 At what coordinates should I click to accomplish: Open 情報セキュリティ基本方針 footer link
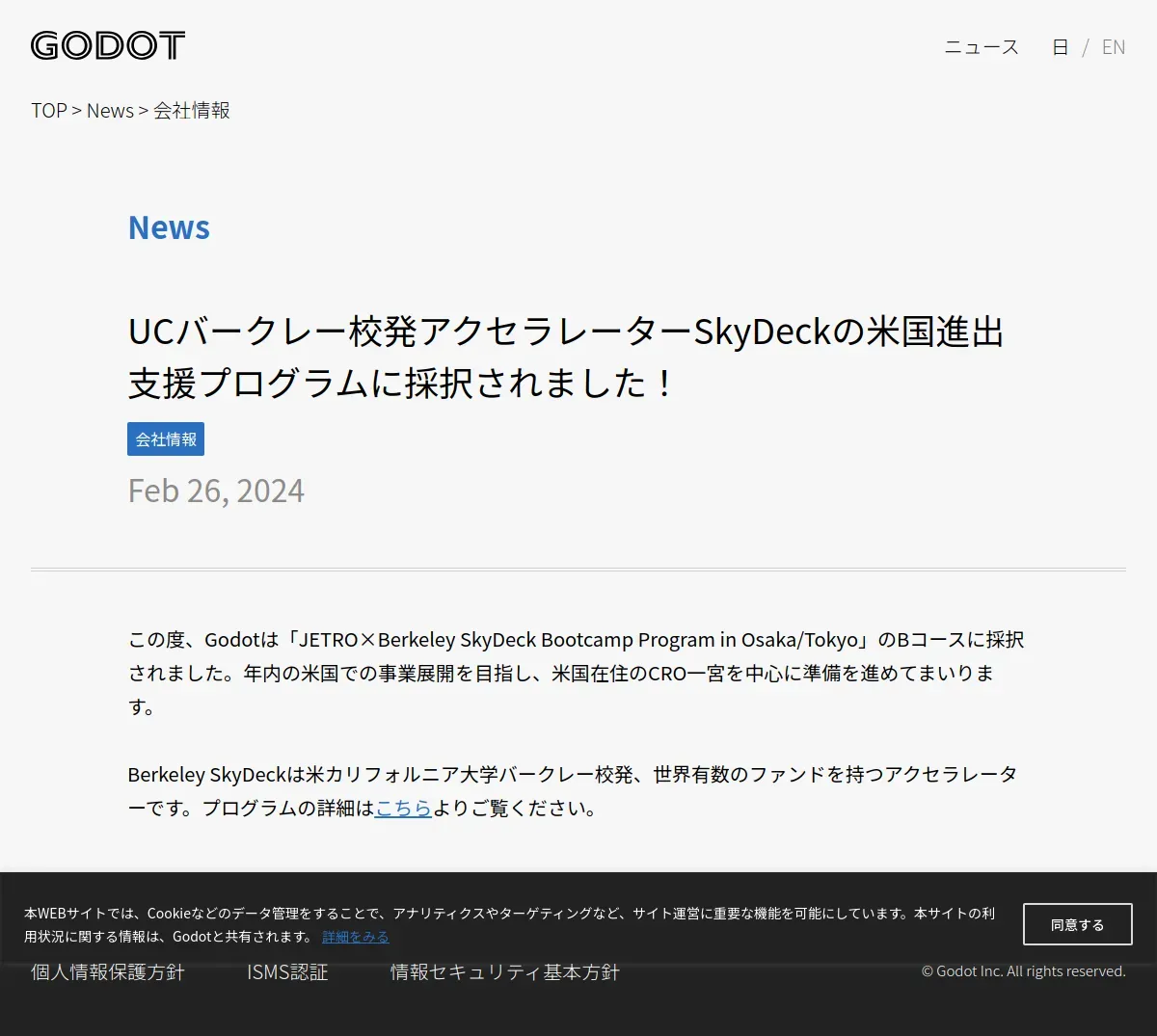click(x=505, y=972)
